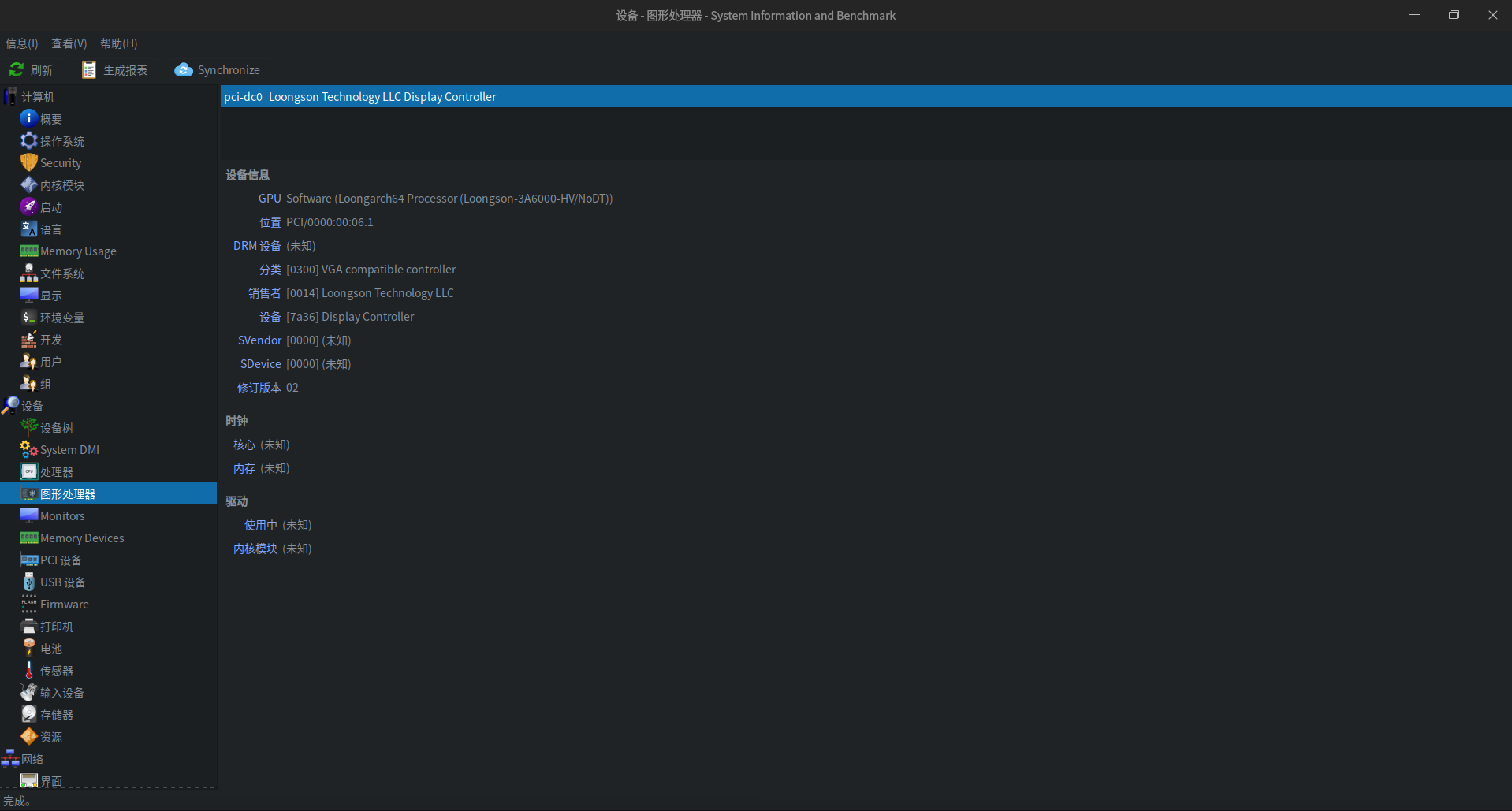Click the [0300] VGA compatible controller value
The image size is (1512, 811).
coord(371,270)
